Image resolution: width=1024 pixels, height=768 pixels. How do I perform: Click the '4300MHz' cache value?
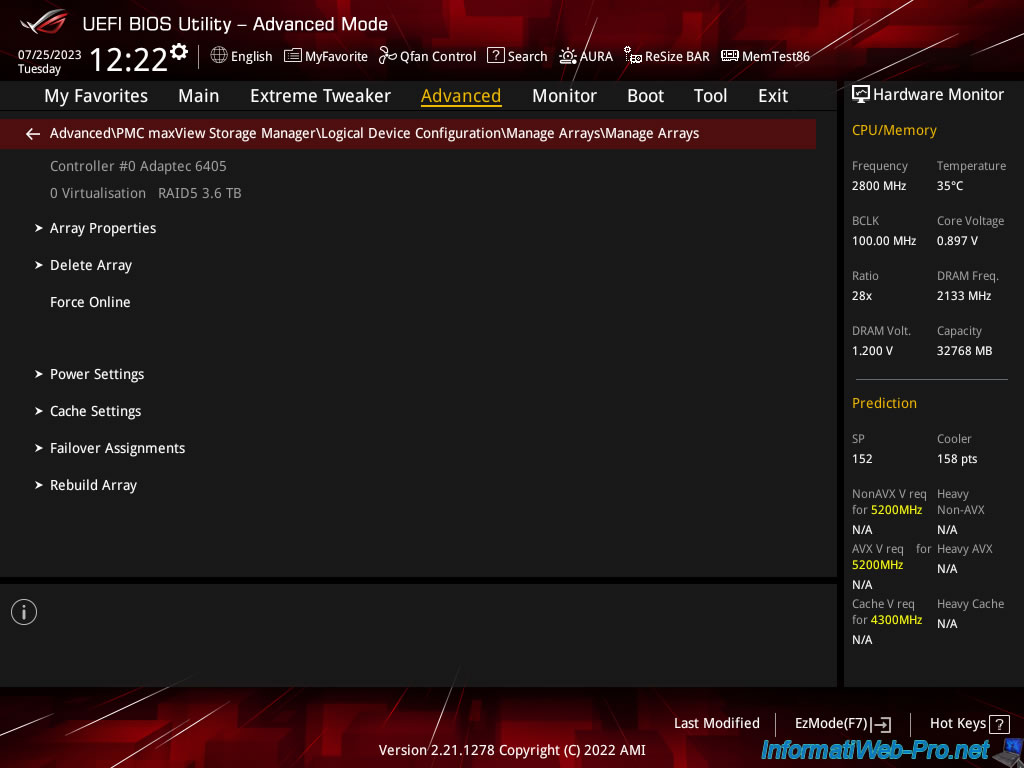896,620
